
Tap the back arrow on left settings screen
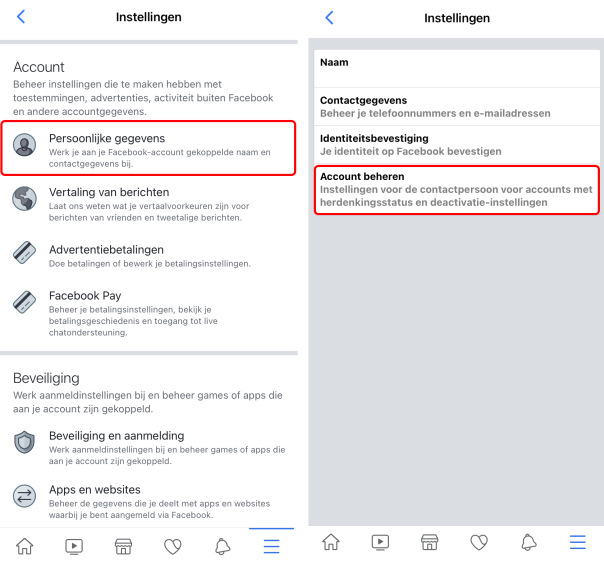(21, 17)
